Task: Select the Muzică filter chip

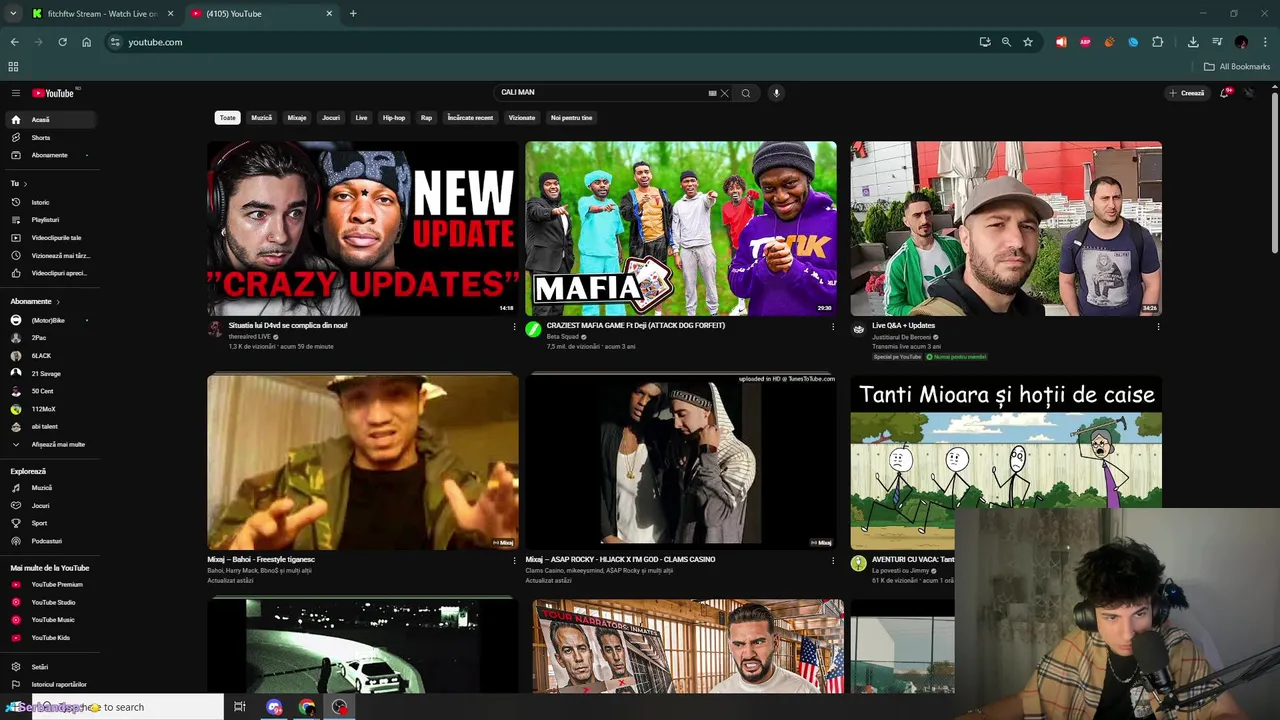Action: click(262, 118)
